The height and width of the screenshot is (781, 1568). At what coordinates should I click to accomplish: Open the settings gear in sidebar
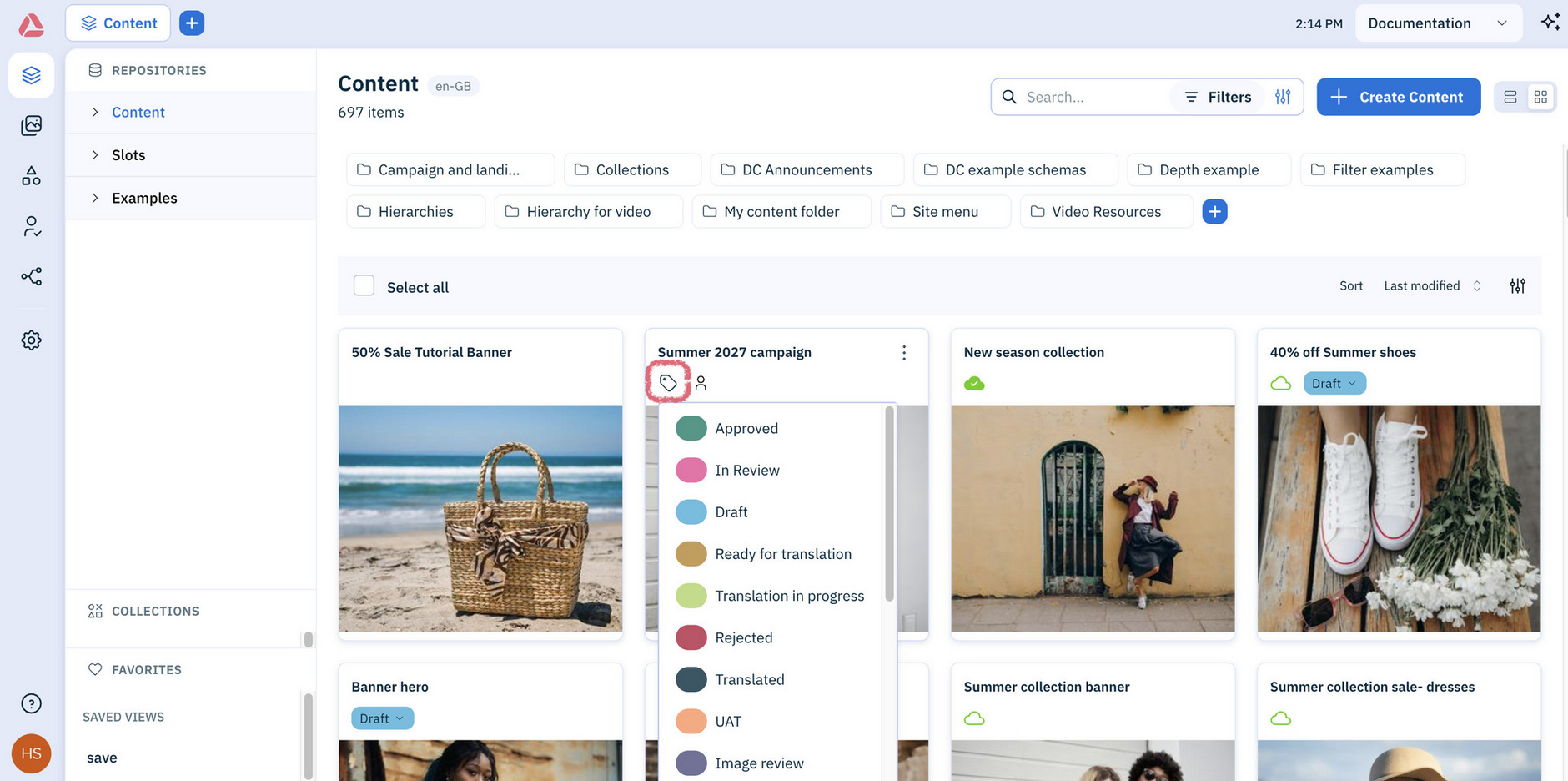[32, 340]
